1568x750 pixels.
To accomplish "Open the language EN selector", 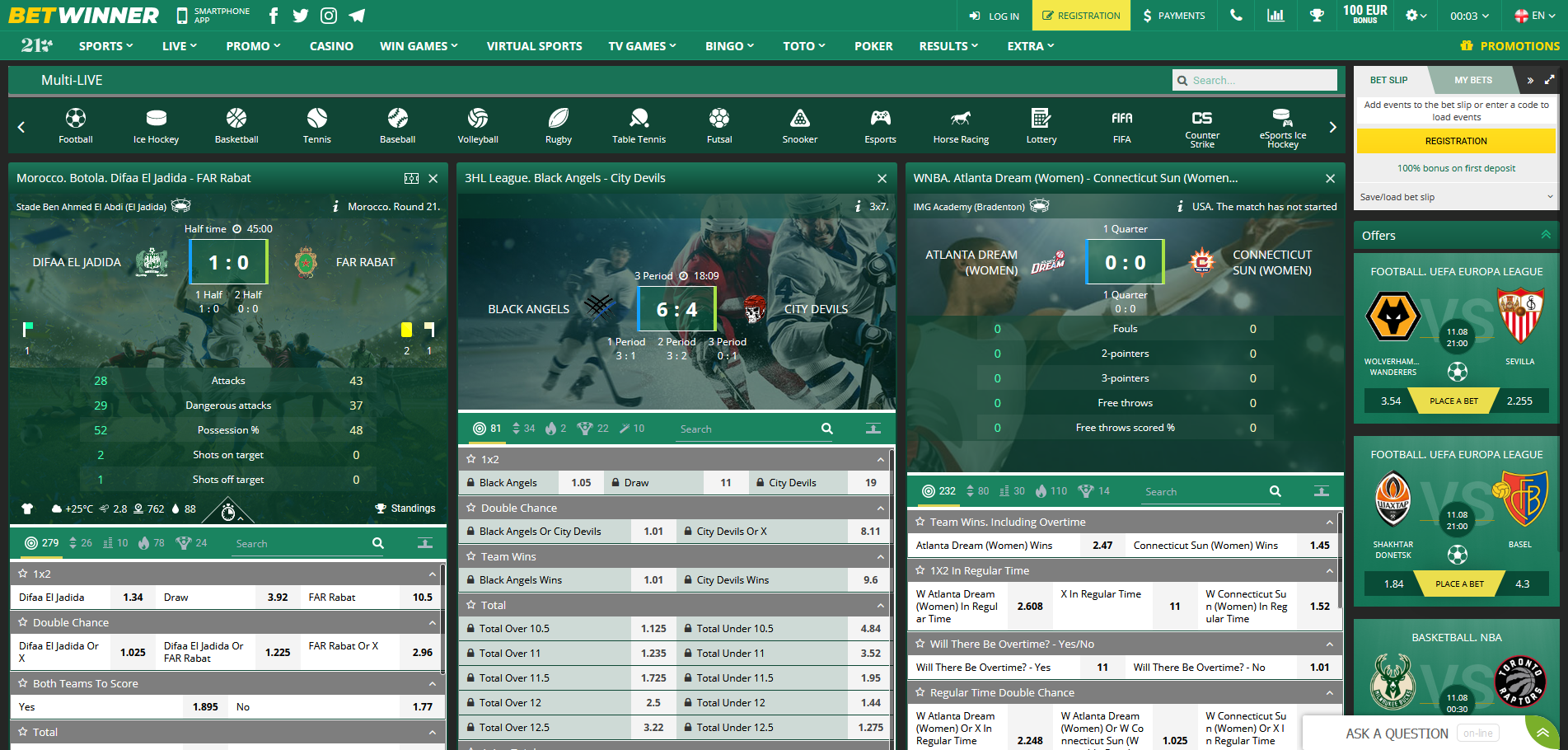I will pyautogui.click(x=1537, y=16).
